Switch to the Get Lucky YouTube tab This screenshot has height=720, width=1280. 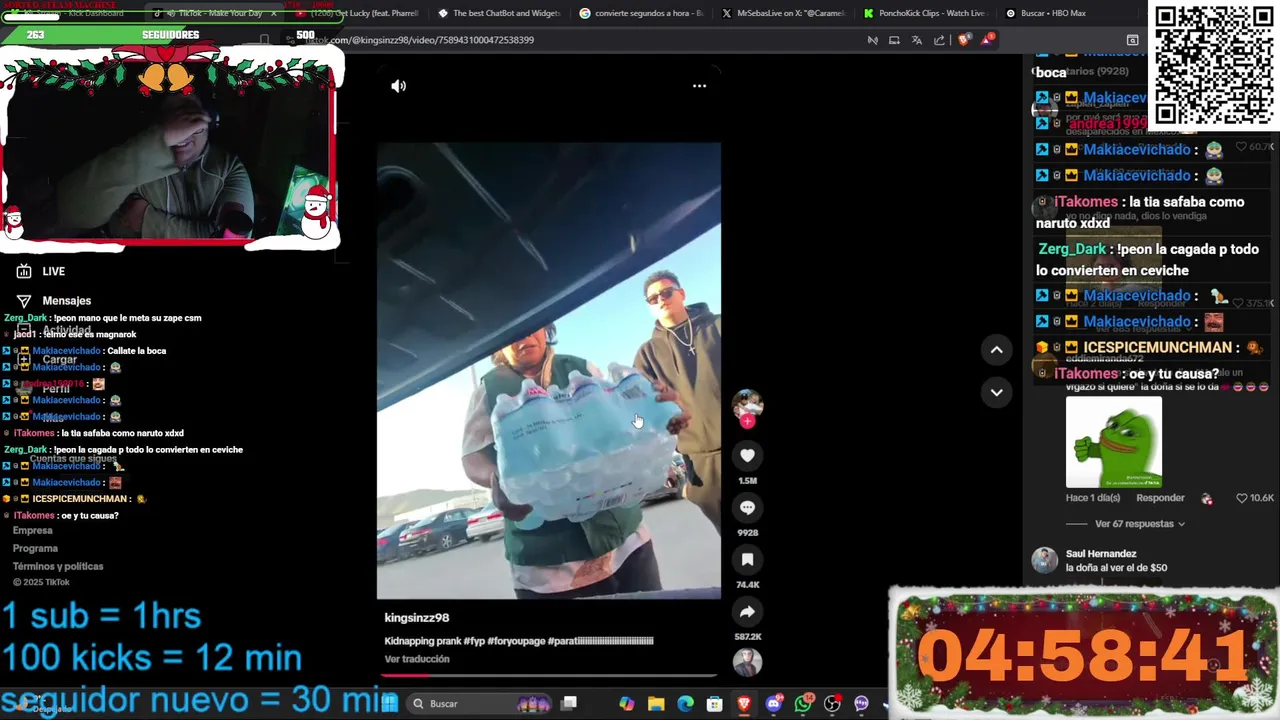pyautogui.click(x=358, y=14)
